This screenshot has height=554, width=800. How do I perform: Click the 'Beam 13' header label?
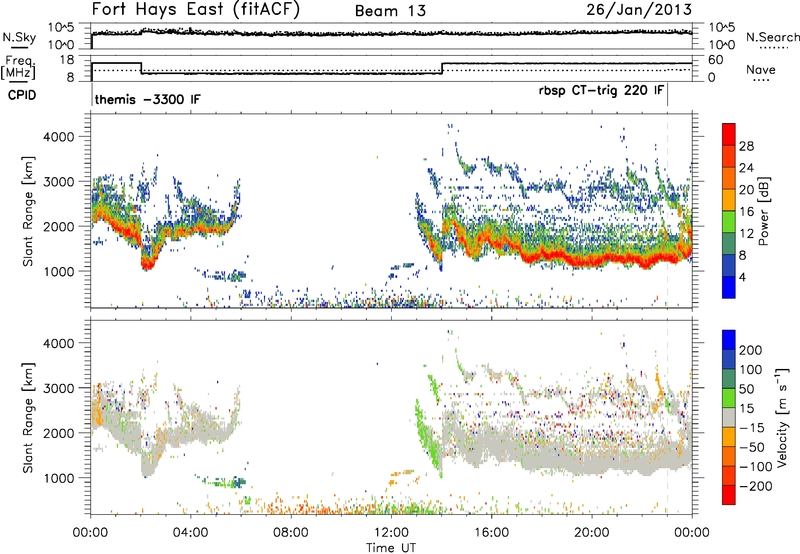[390, 11]
